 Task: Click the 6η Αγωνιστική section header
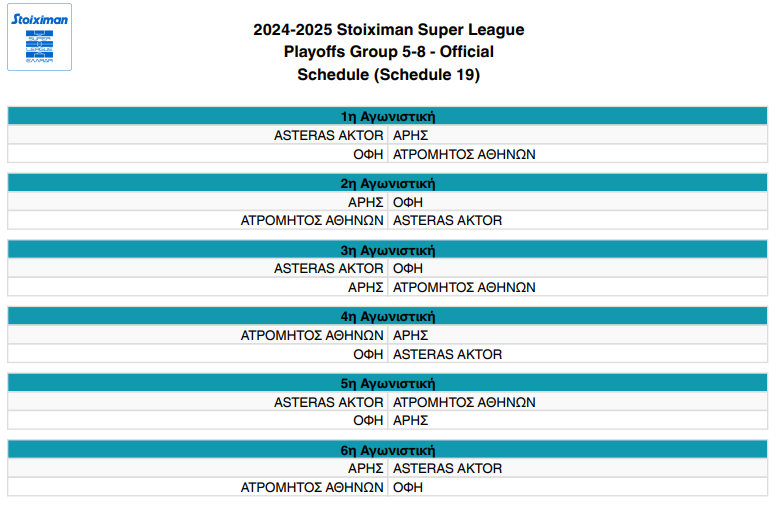tap(388, 450)
